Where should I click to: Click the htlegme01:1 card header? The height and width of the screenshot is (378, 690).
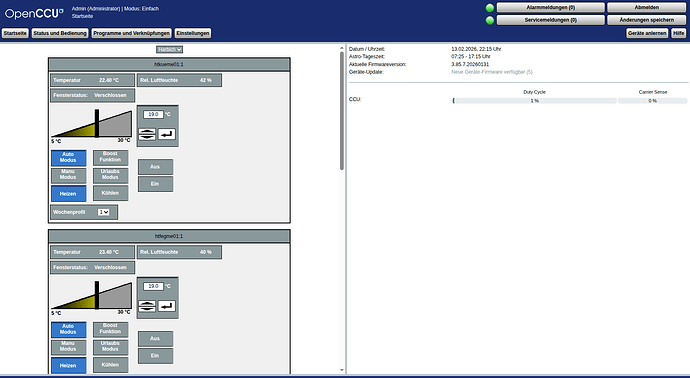coord(169,236)
